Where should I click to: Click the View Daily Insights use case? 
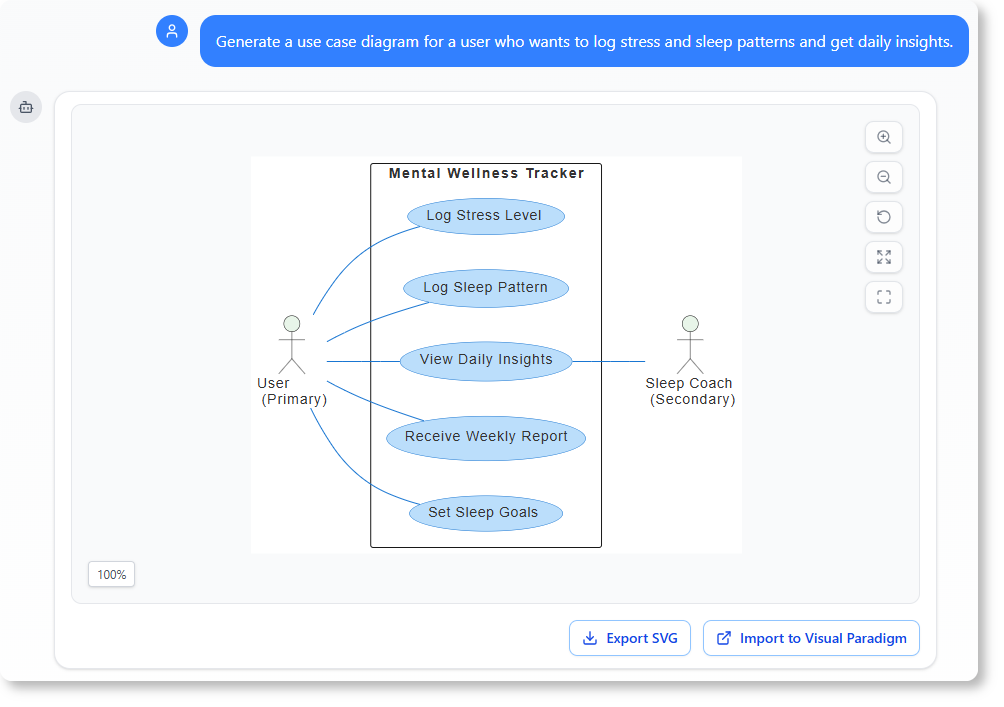(485, 360)
